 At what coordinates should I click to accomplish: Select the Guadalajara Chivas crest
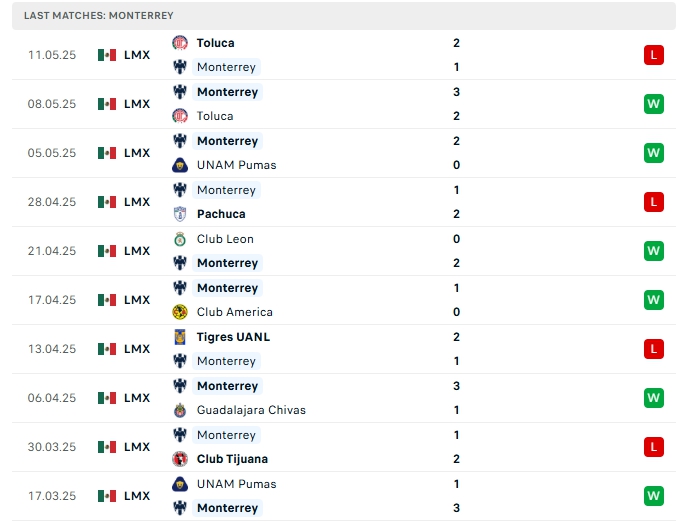coord(180,410)
